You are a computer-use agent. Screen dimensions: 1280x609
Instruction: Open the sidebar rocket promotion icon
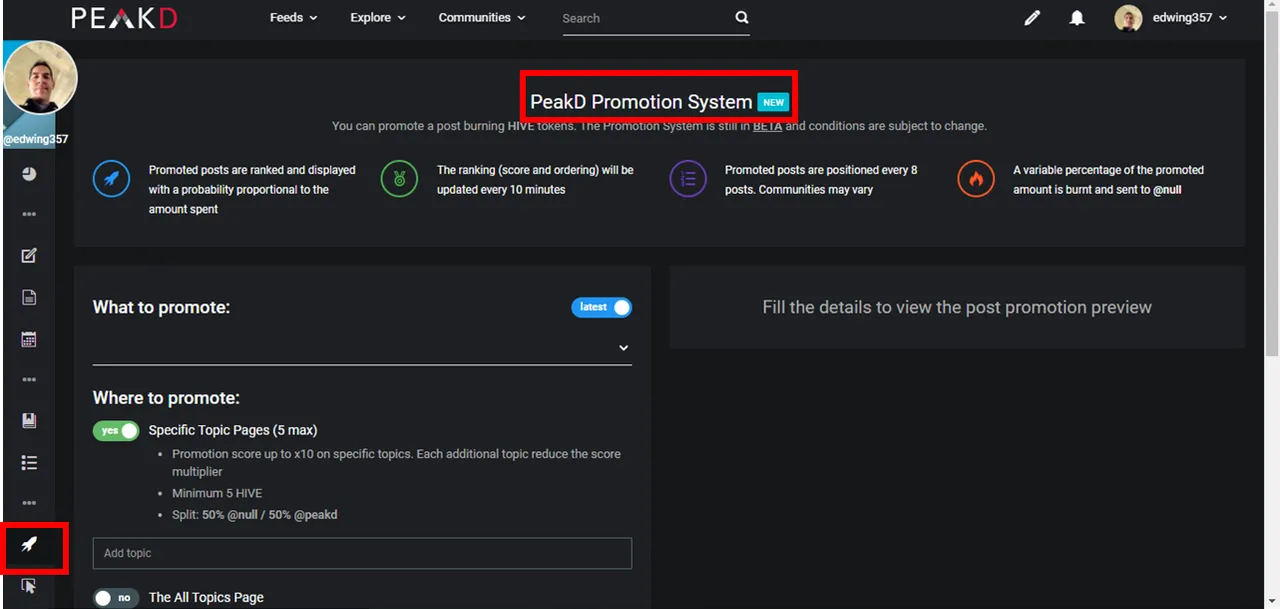tap(29, 545)
